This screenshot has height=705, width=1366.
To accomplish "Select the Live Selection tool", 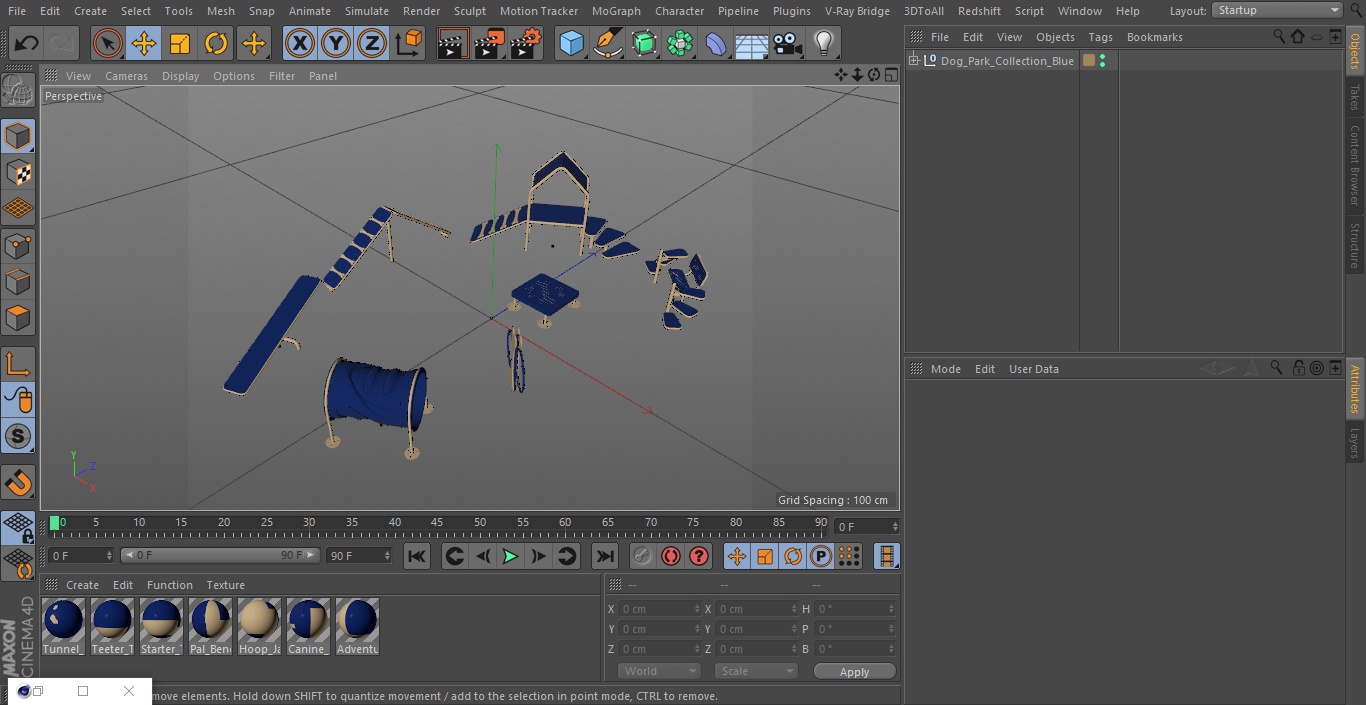I will point(108,44).
